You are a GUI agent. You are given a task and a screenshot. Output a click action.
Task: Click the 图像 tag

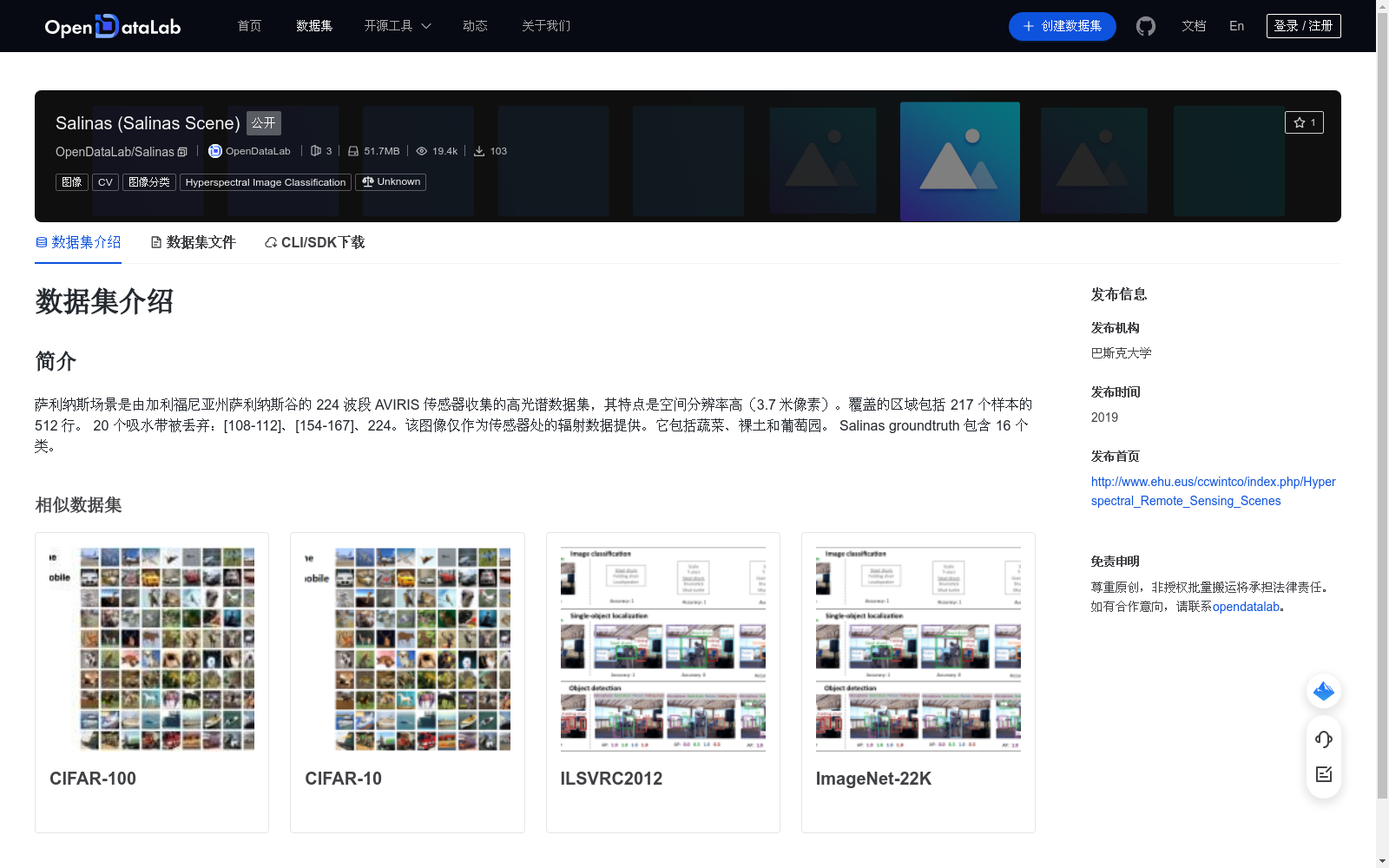[72, 182]
